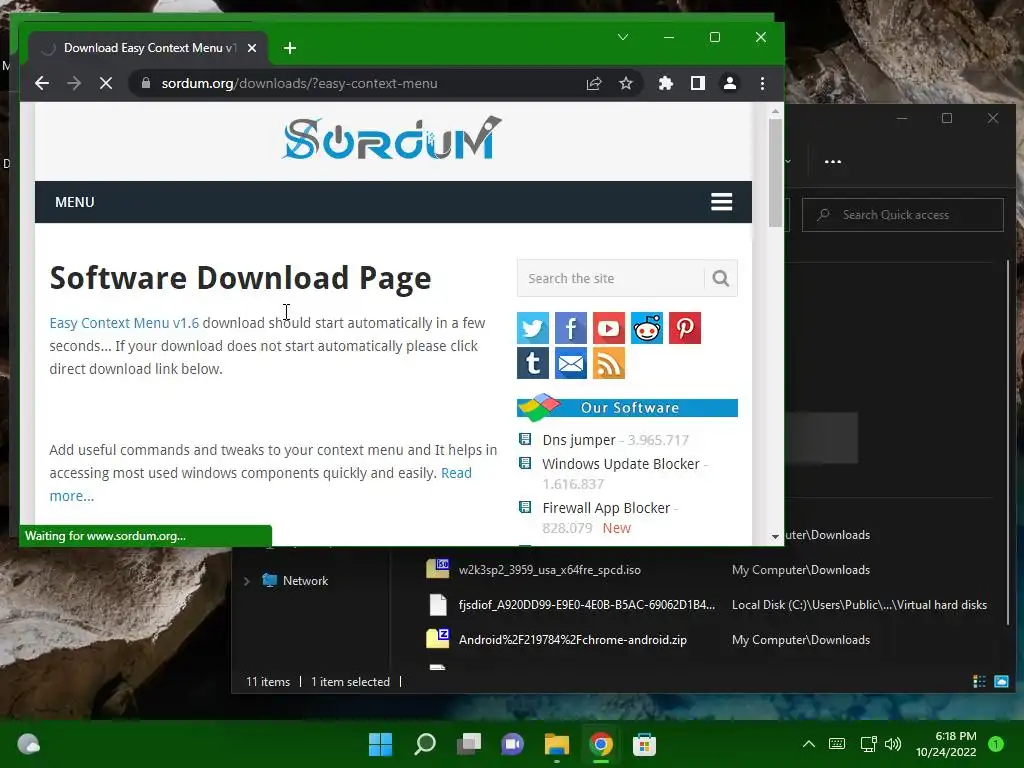
Task: Open Microsoft Store from taskbar
Action: (645, 744)
